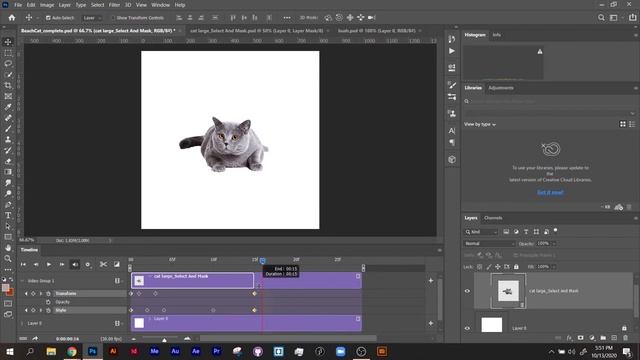
Task: Toggle Show Transform Controls checkbox
Action: pos(113,18)
